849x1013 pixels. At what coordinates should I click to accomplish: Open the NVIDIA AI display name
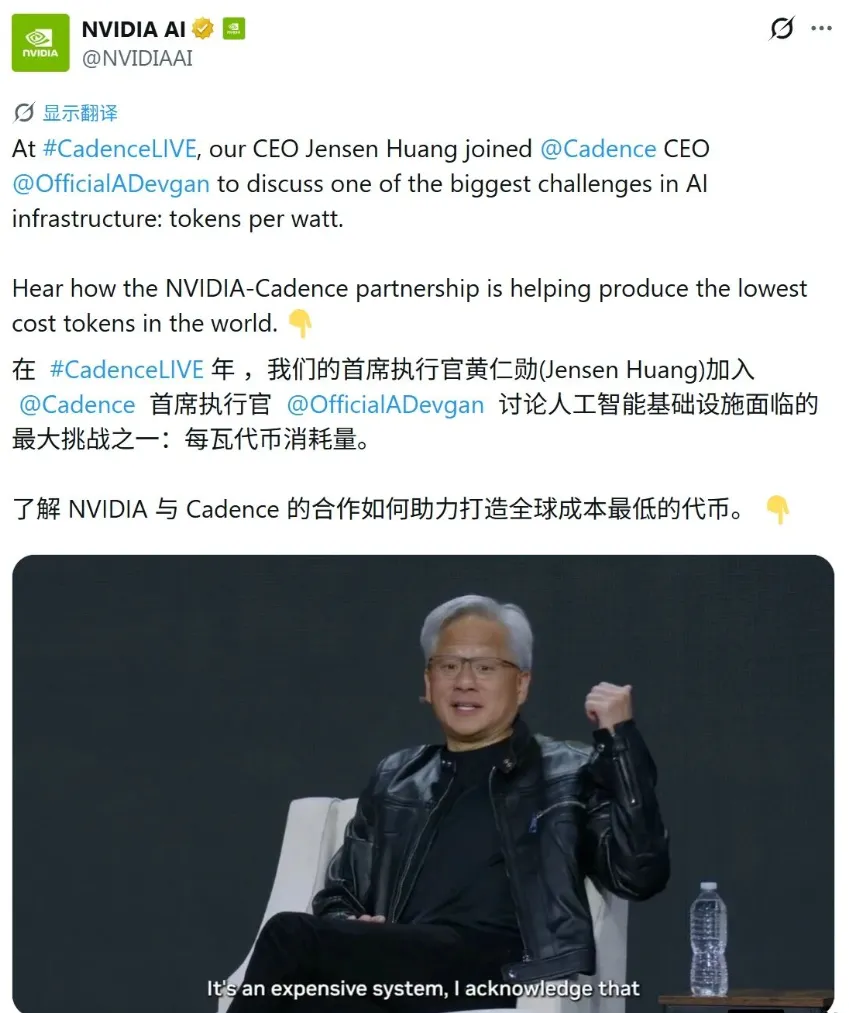pos(134,29)
